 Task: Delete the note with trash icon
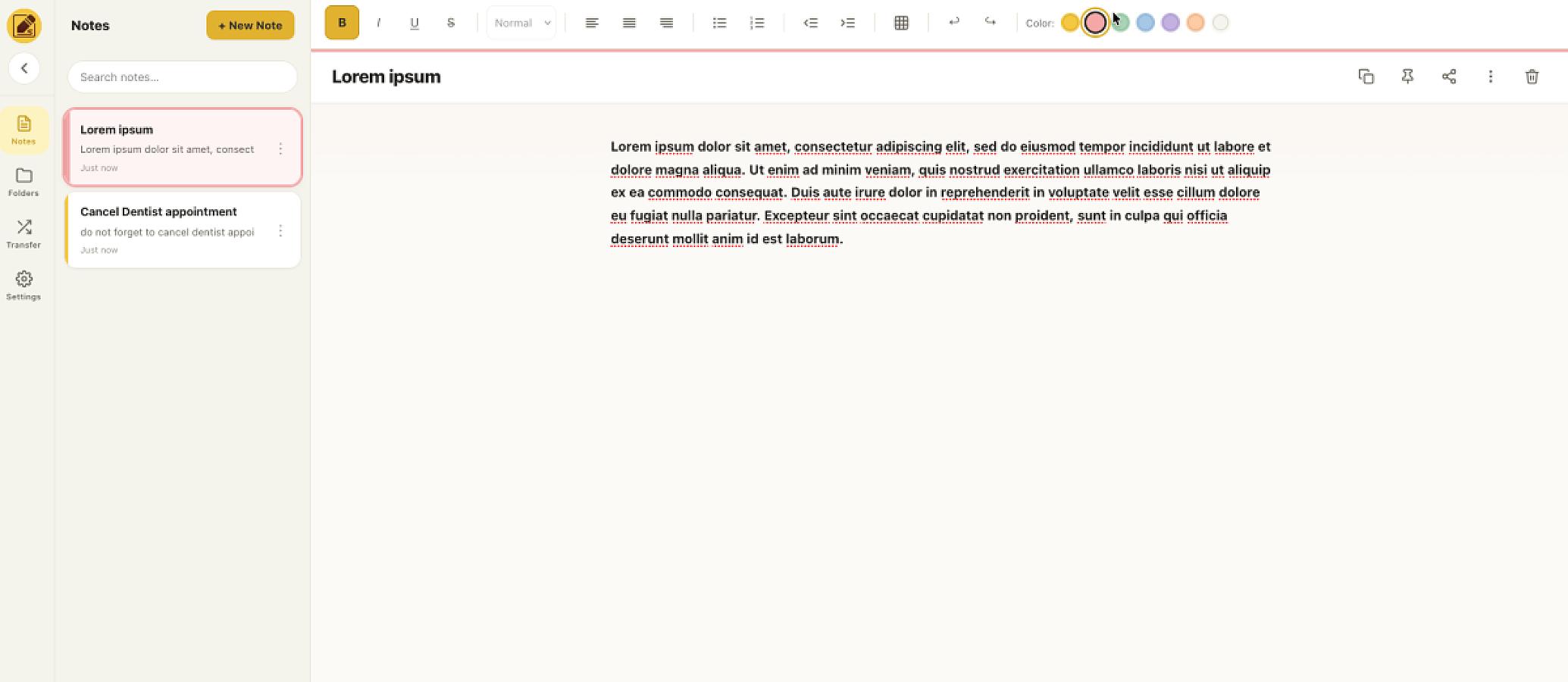click(1532, 77)
